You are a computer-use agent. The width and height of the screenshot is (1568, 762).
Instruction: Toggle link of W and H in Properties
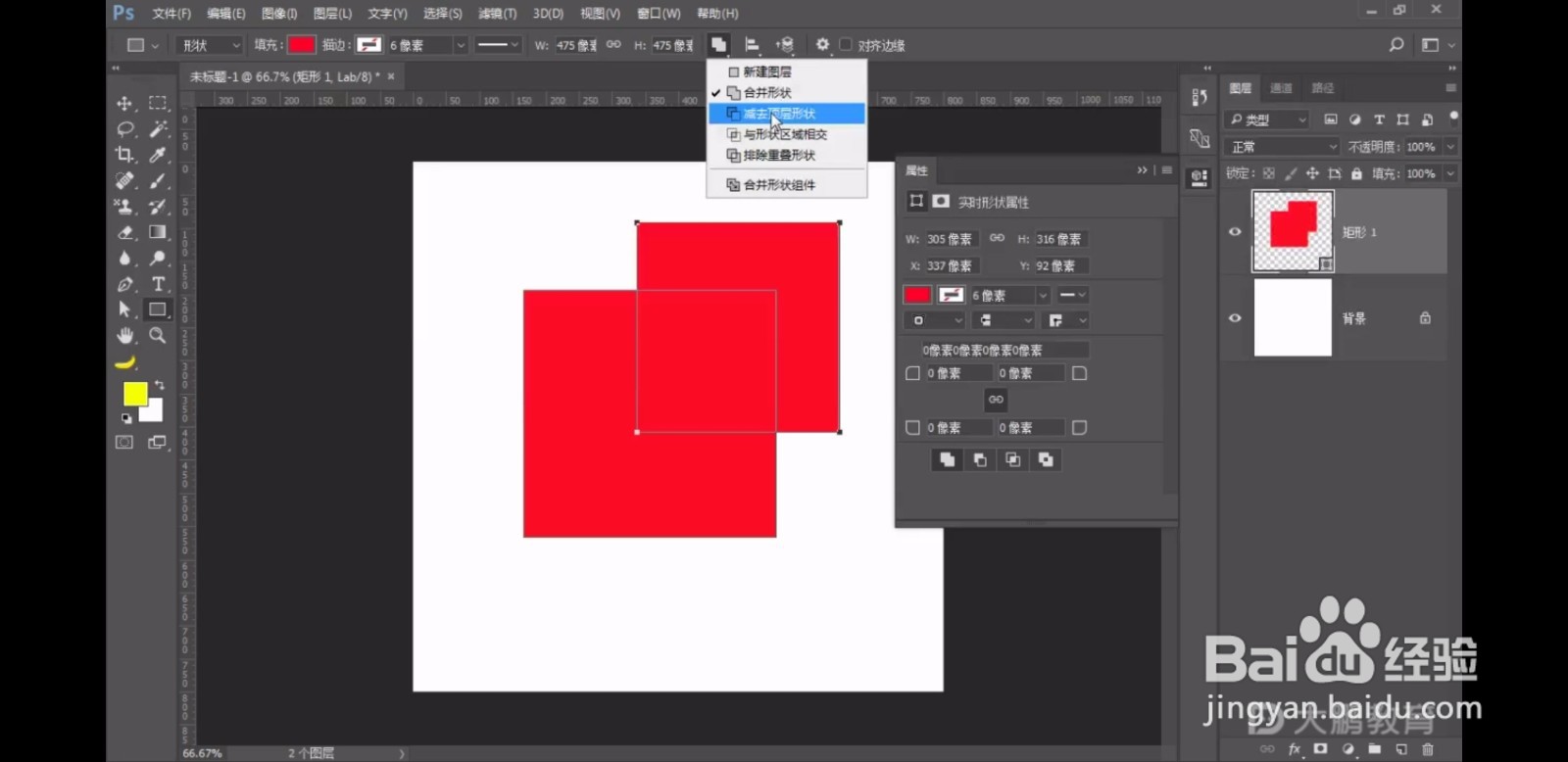997,238
